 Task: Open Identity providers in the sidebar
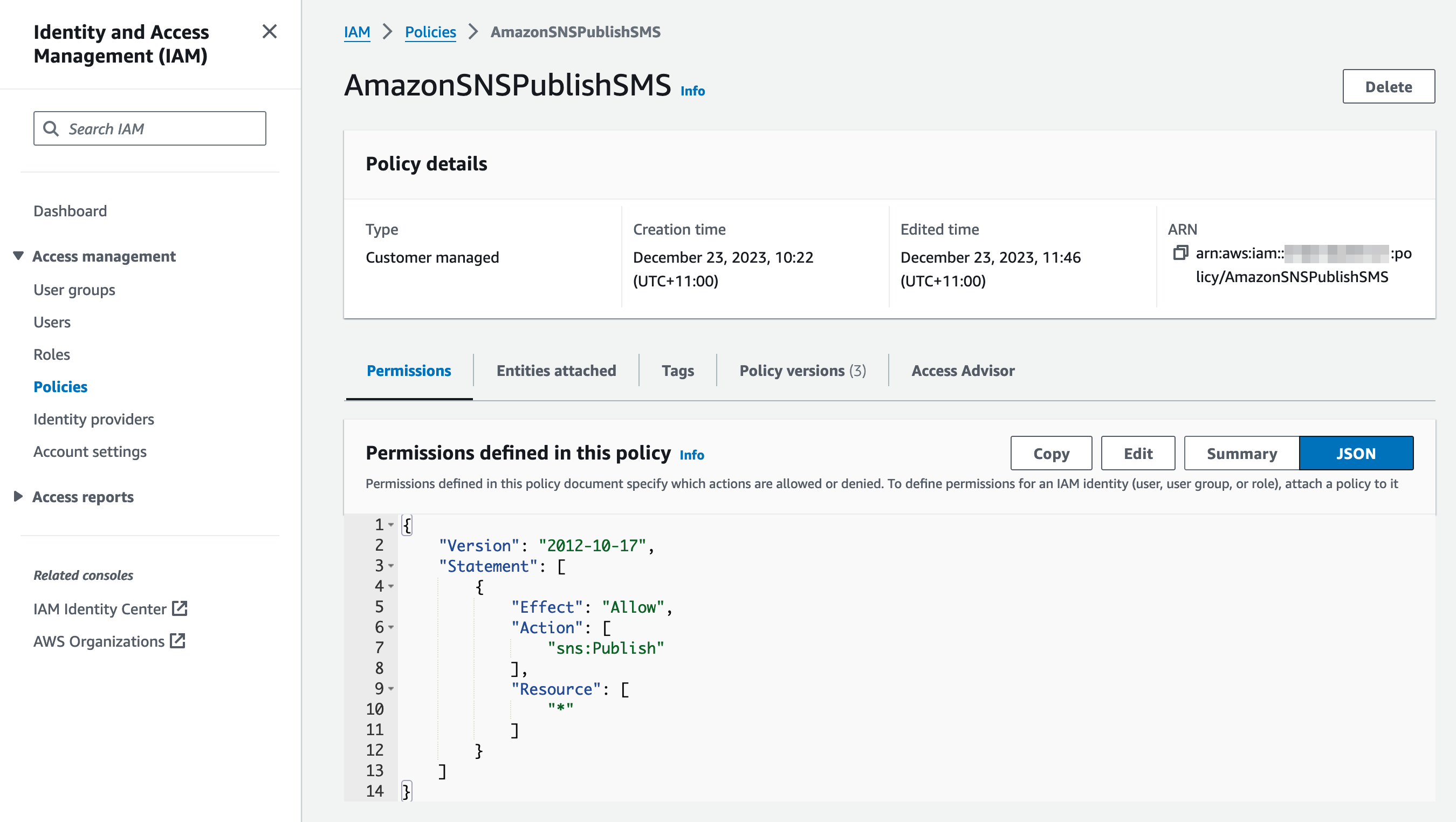(x=93, y=419)
